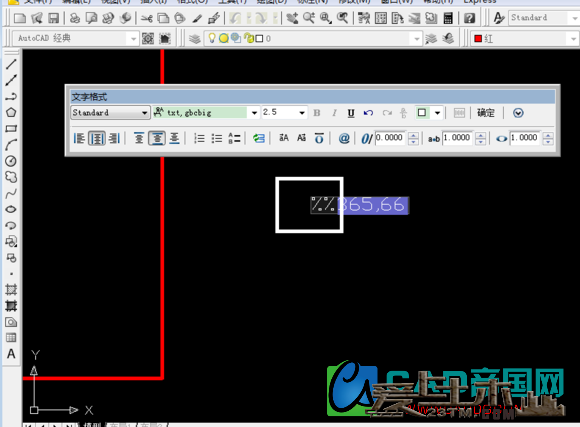Select the Circle drawing tool
The width and height of the screenshot is (580, 427).
click(11, 161)
